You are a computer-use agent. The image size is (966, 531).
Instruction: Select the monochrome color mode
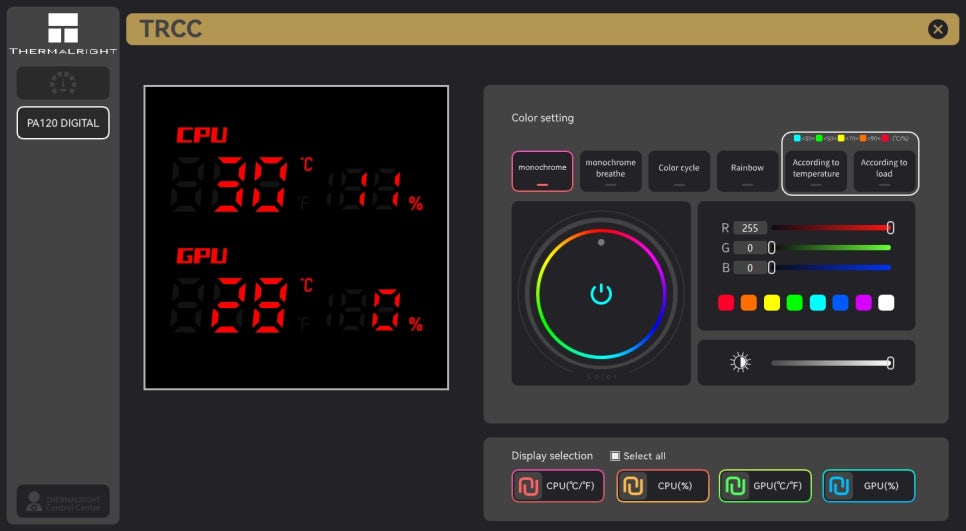click(542, 171)
